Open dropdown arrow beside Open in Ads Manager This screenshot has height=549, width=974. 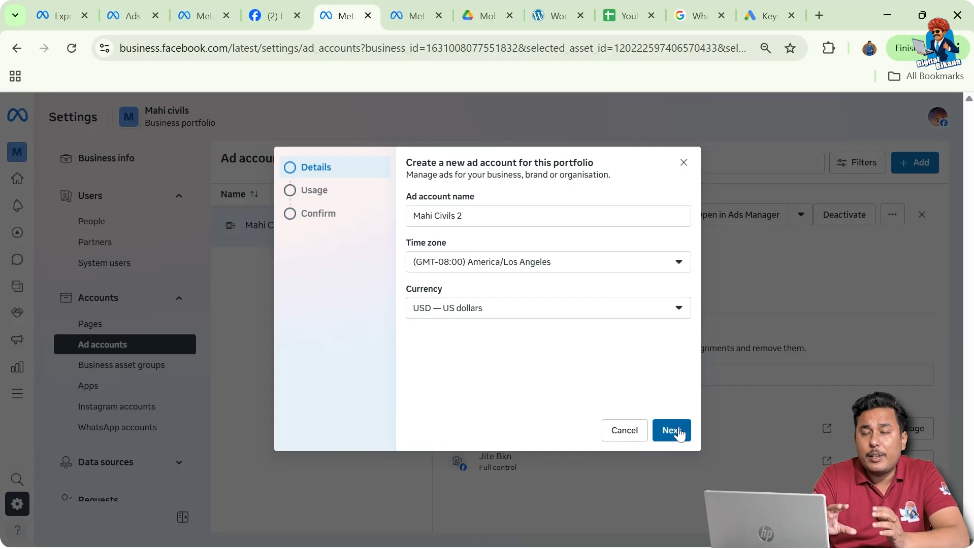coord(801,215)
